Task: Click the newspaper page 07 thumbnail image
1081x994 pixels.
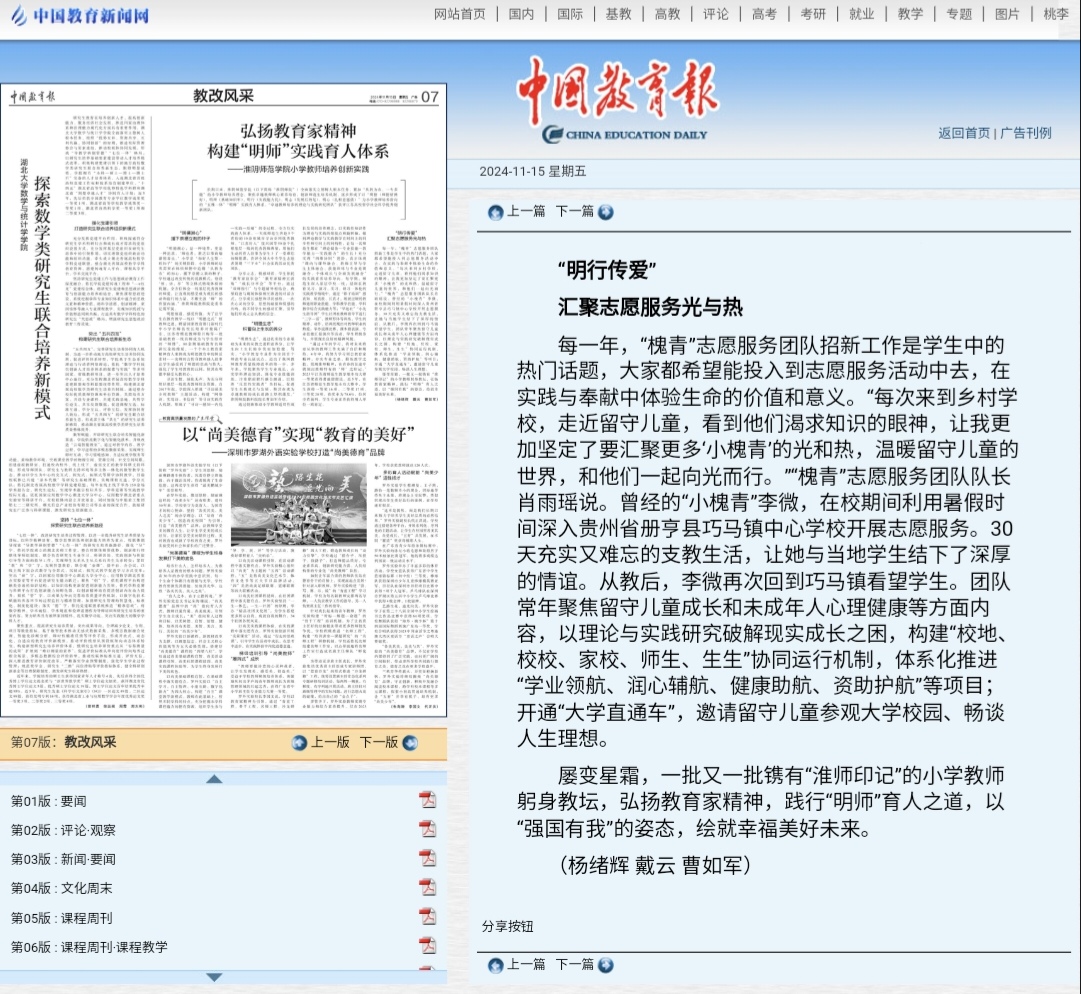Action: 224,400
